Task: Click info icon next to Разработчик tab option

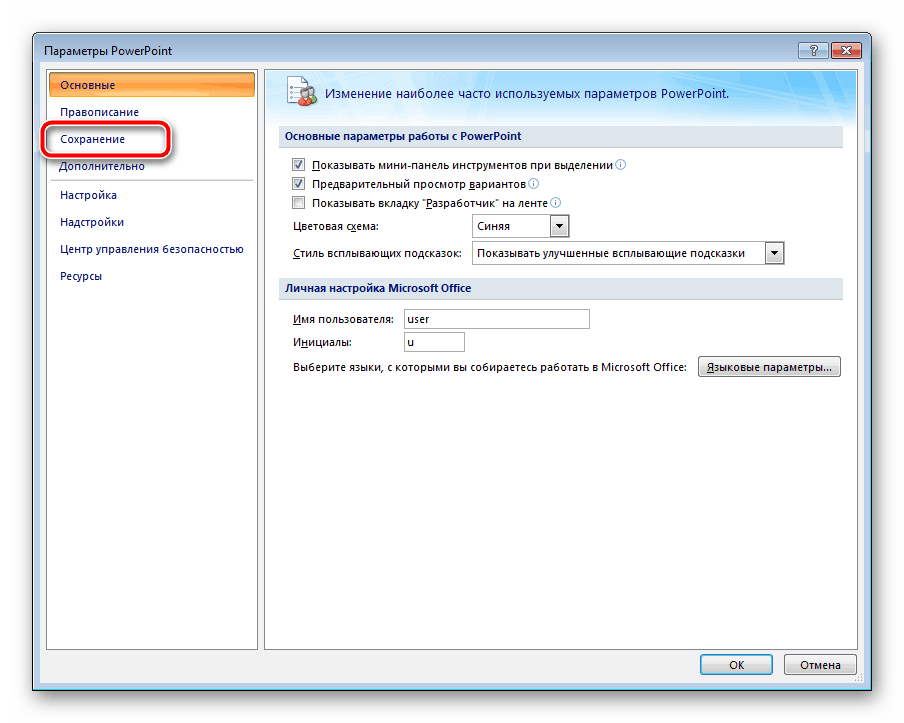Action: 555,203
